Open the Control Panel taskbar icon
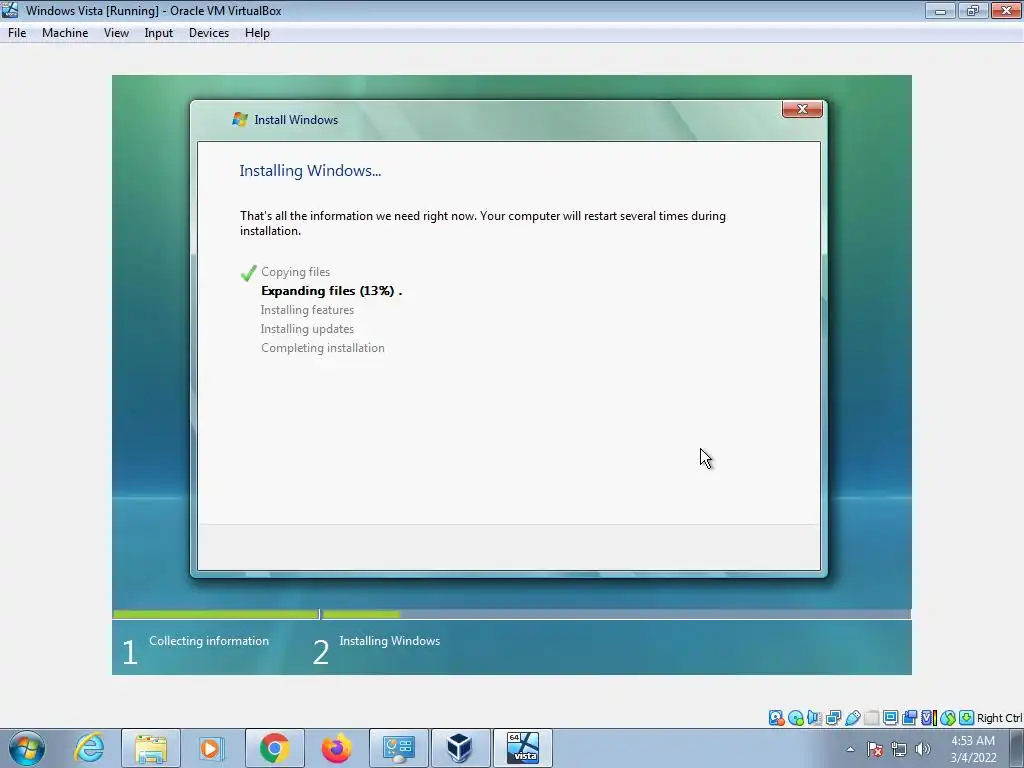Image resolution: width=1024 pixels, height=768 pixels. point(399,748)
